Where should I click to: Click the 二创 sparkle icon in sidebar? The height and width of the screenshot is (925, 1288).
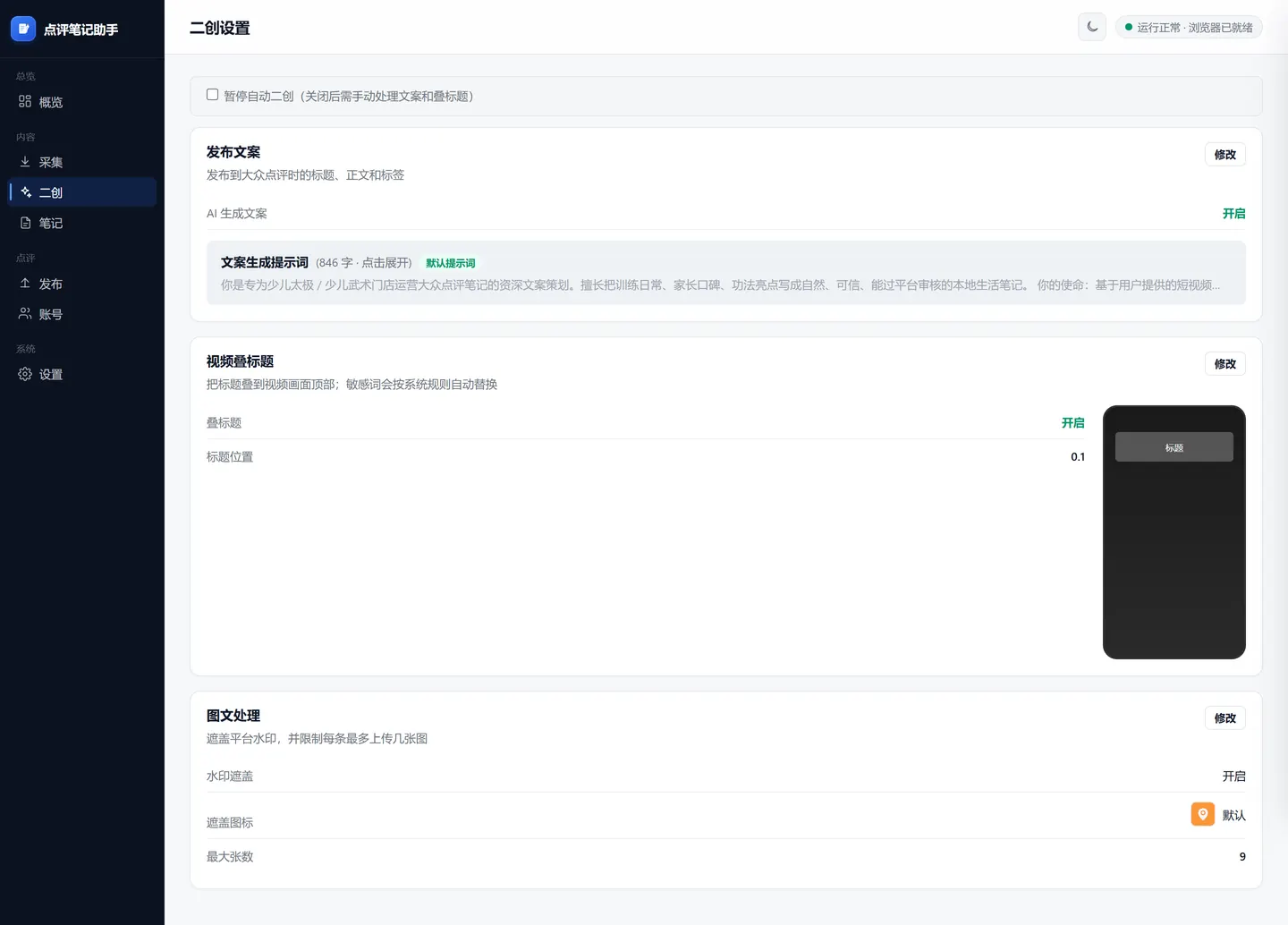26,192
